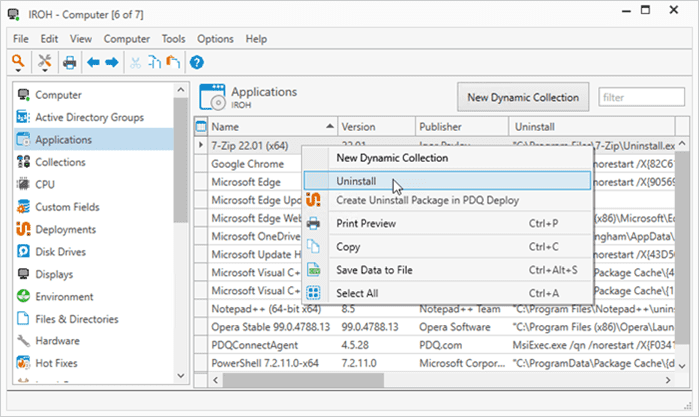Open the Options menu
699x417 pixels.
[215, 39]
